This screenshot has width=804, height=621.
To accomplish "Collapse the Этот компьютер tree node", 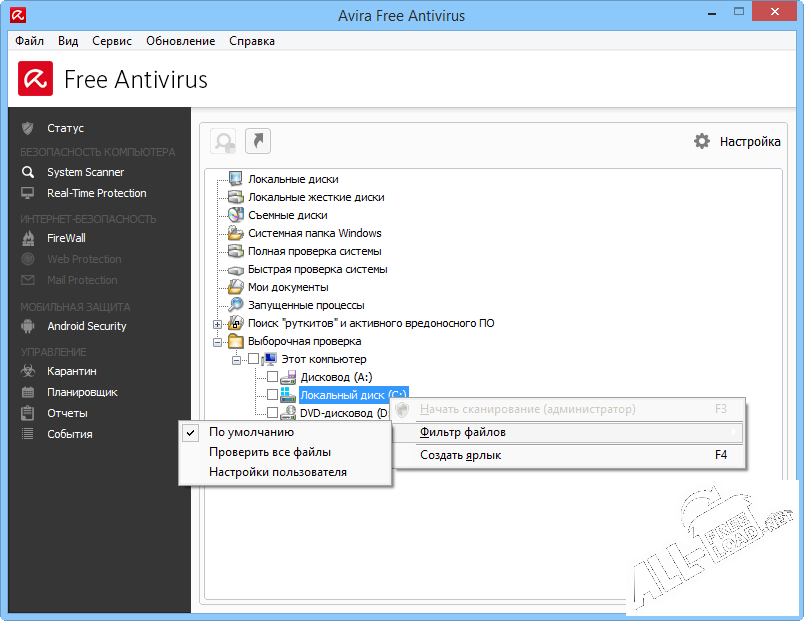I will pos(237,360).
